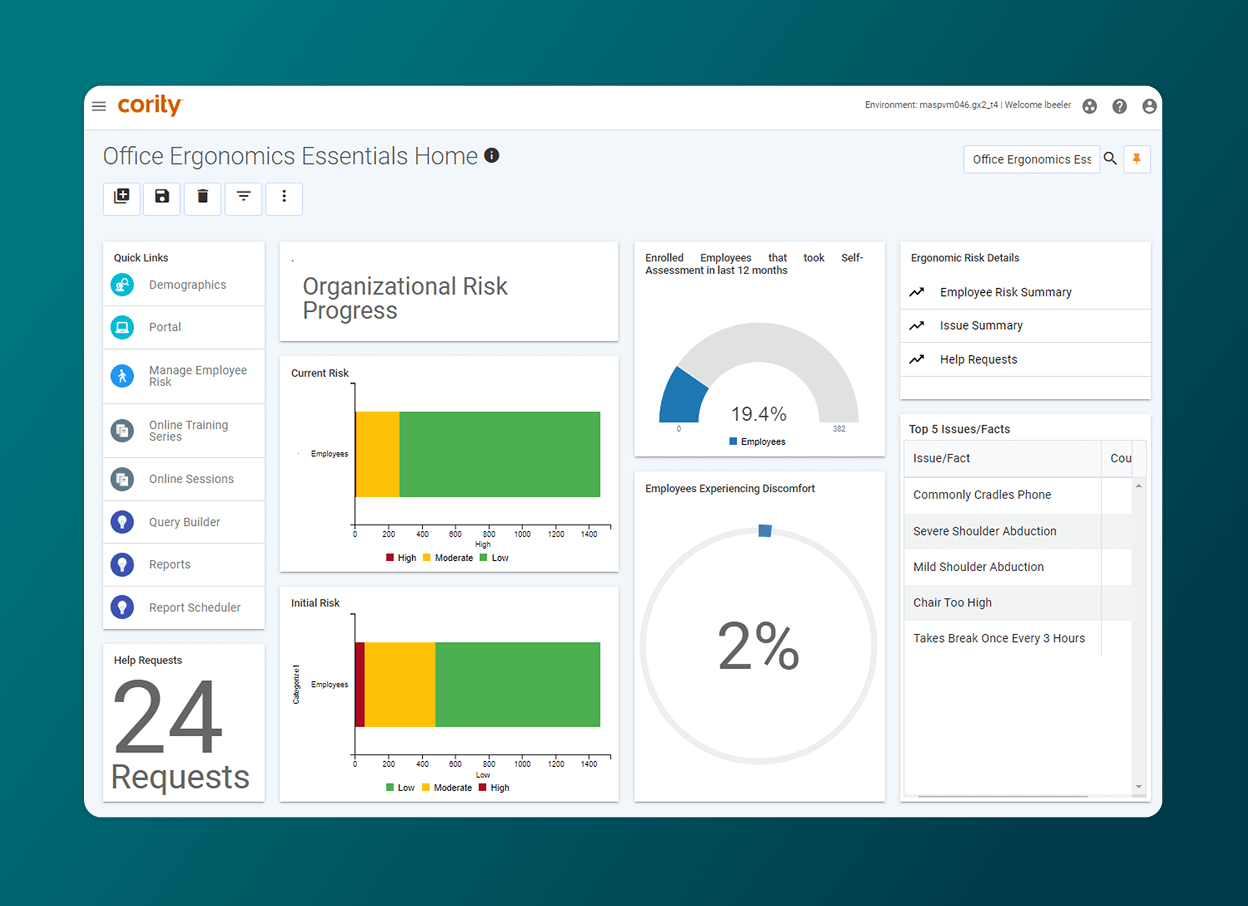The width and height of the screenshot is (1248, 906).
Task: Toggle the dashboard pin icon
Action: pyautogui.click(x=1137, y=158)
